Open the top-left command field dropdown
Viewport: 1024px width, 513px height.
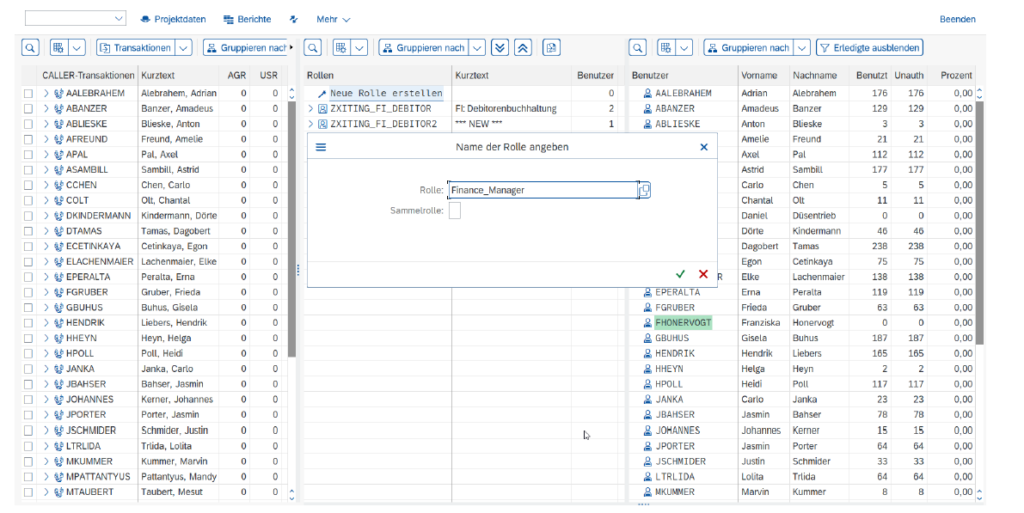point(119,19)
